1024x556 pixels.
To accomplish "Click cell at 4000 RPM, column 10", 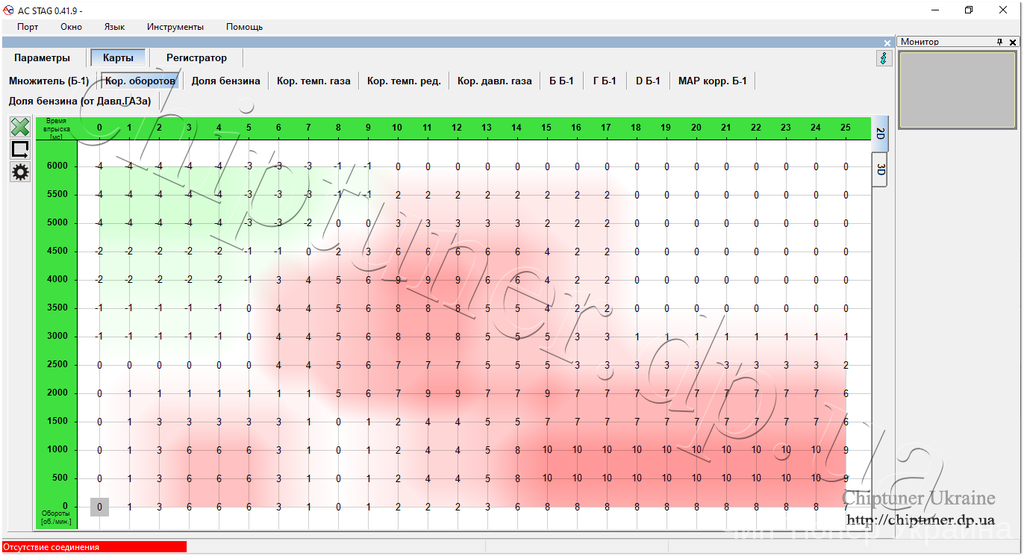I will [x=398, y=280].
